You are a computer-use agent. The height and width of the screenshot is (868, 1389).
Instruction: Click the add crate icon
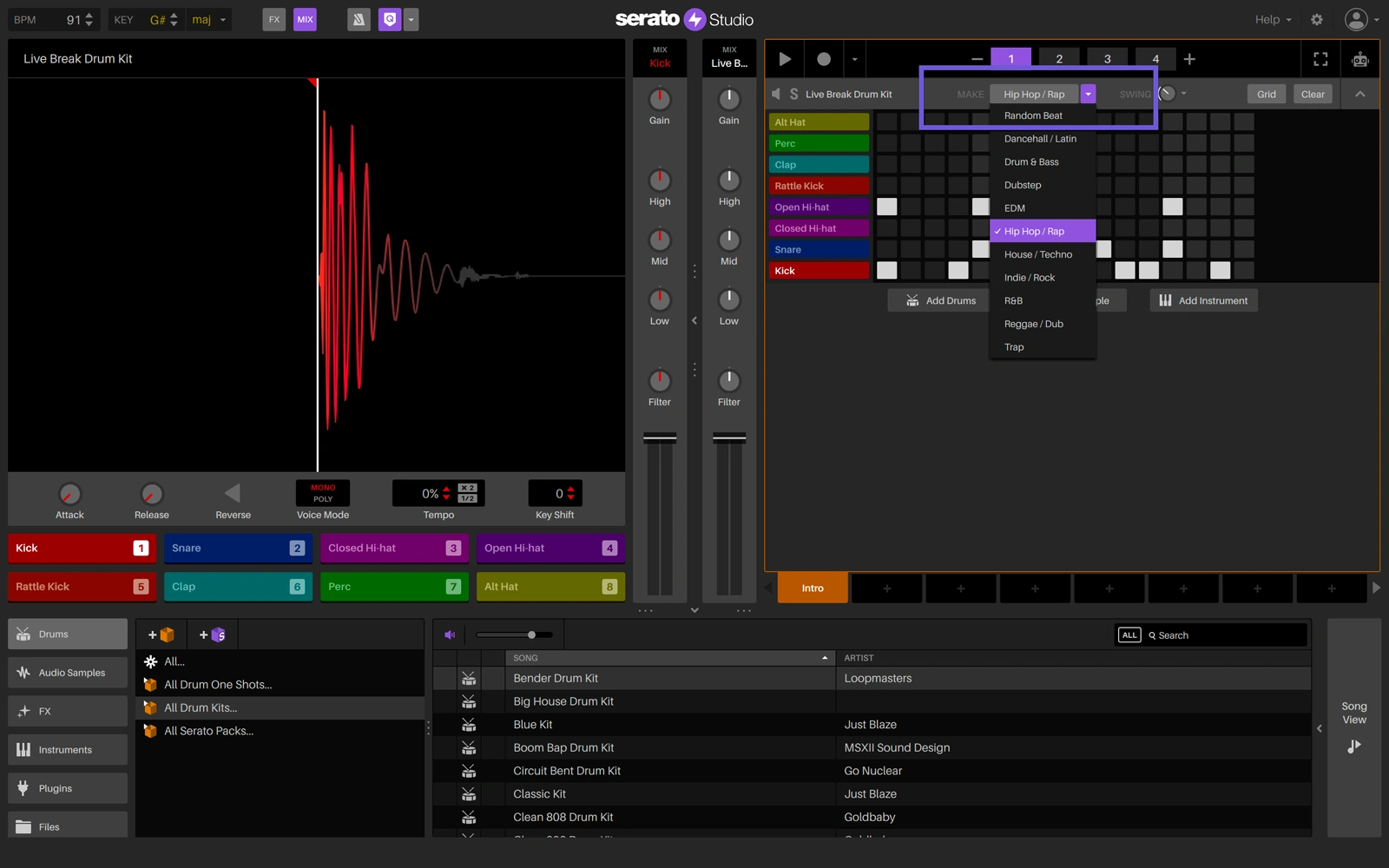click(x=161, y=635)
